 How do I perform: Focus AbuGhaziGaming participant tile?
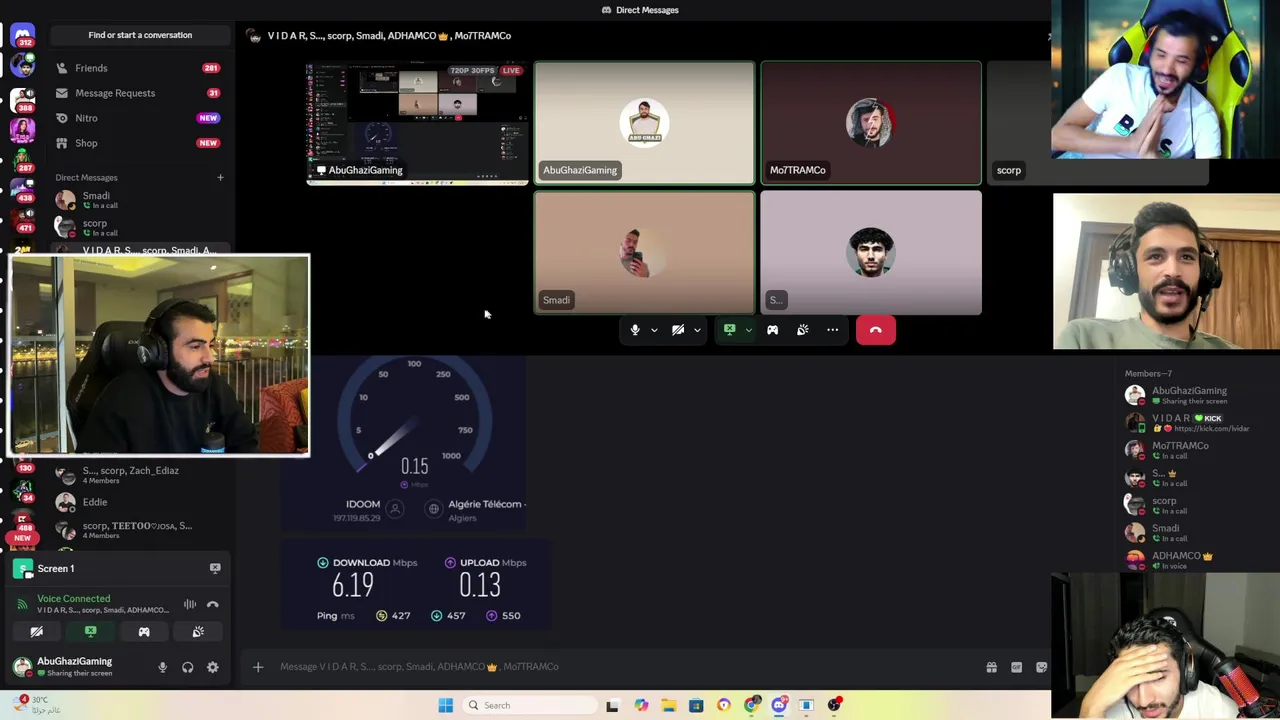tap(644, 123)
